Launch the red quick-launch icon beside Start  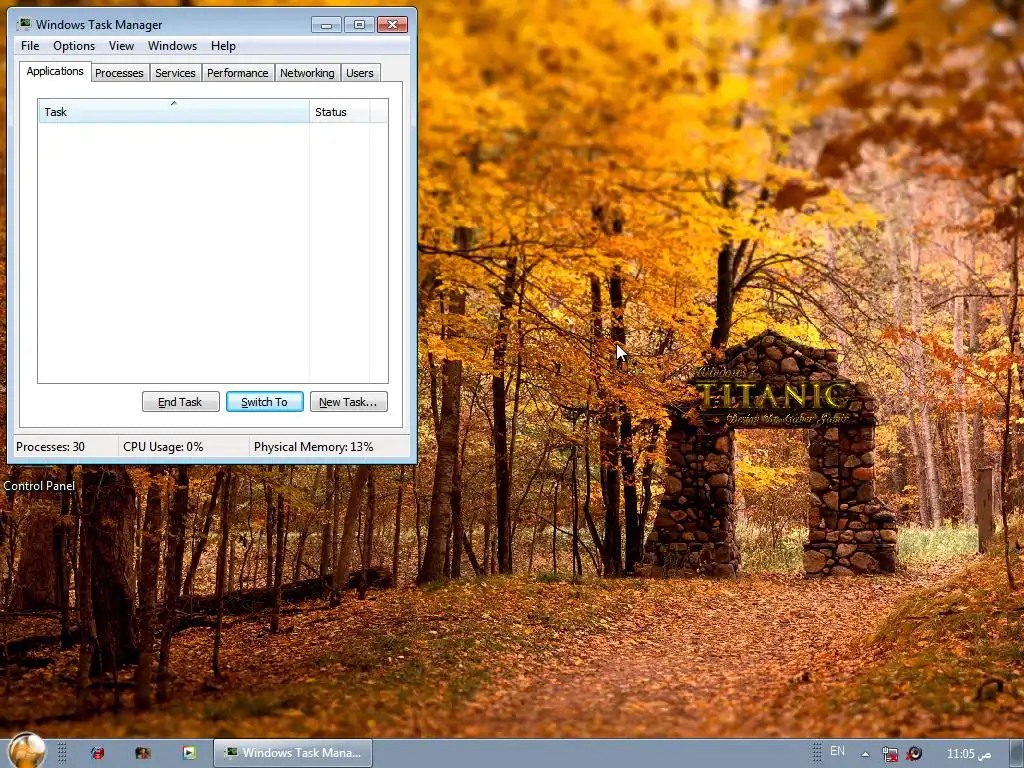coord(97,753)
